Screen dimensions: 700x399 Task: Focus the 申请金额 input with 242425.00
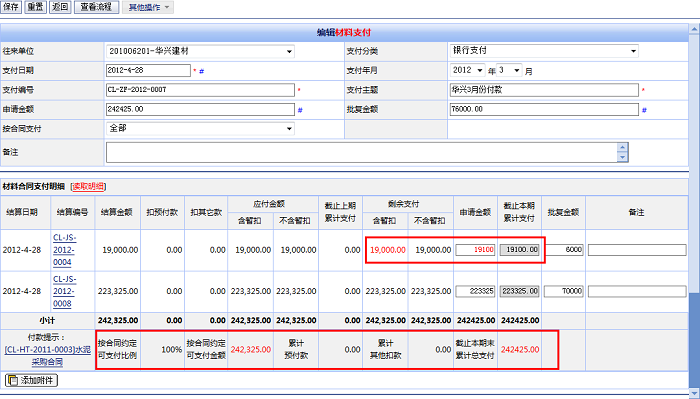(200, 109)
